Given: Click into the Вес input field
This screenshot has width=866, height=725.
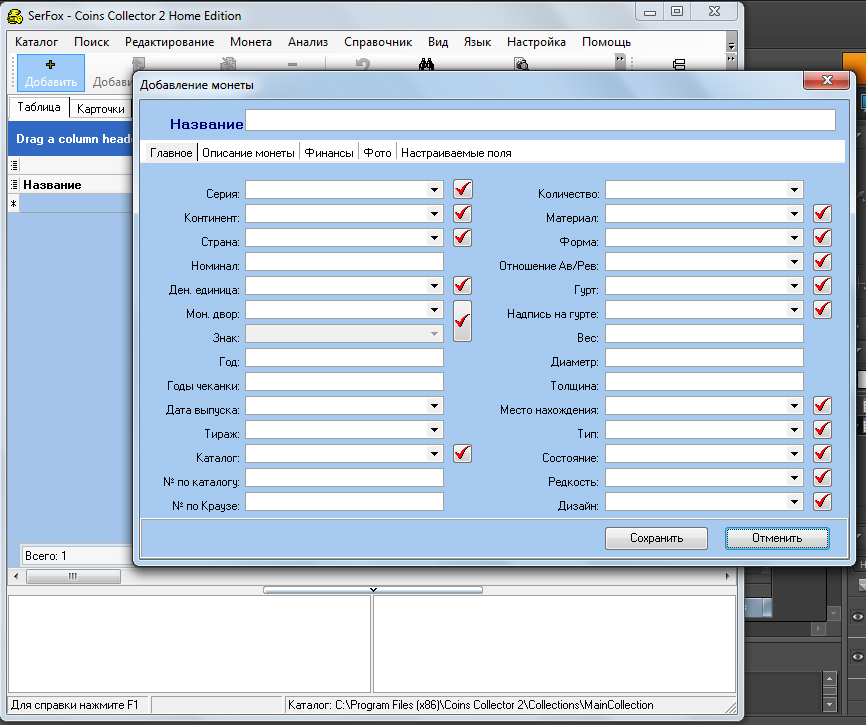Looking at the screenshot, I should click(704, 334).
